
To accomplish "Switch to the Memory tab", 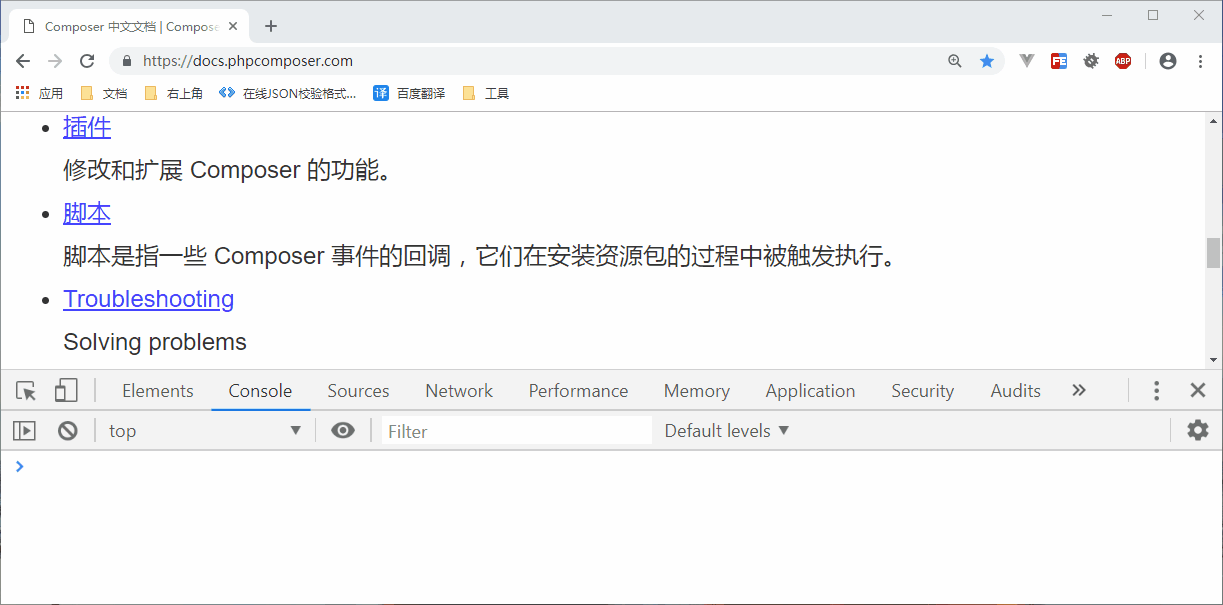I will pos(697,391).
